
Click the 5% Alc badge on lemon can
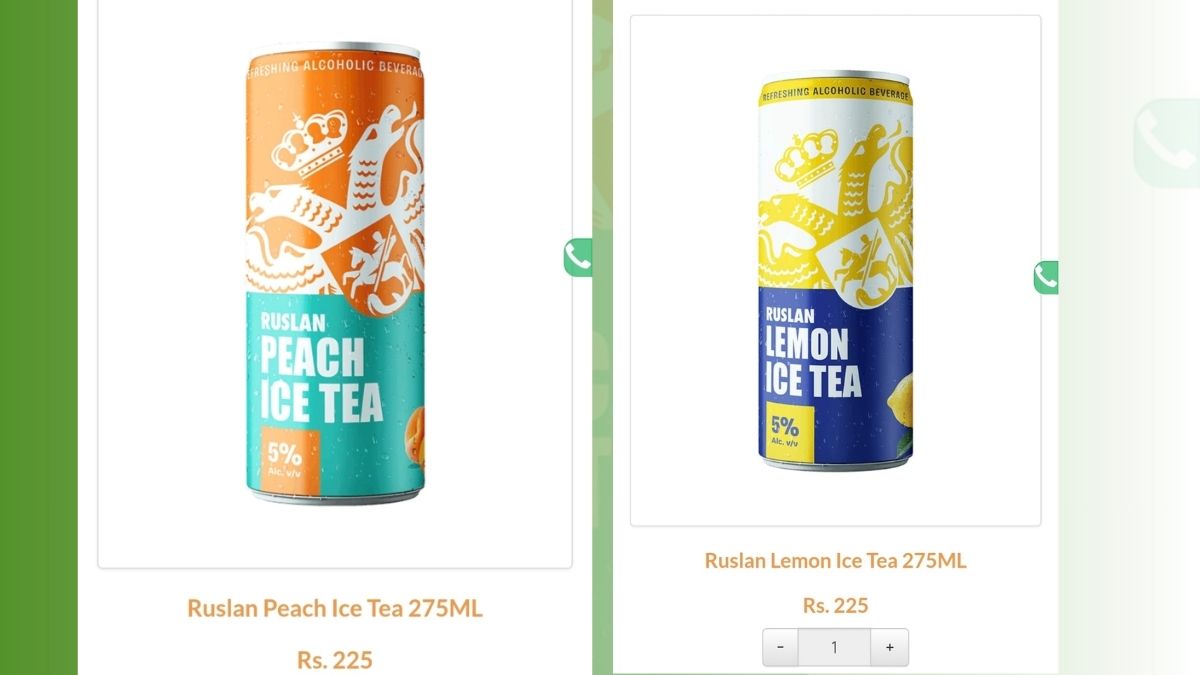click(784, 430)
